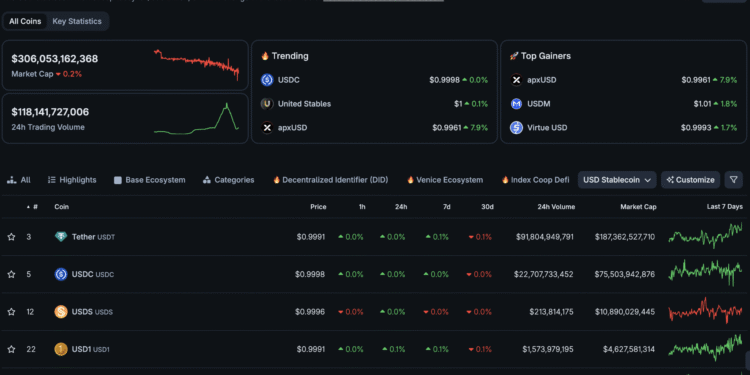Click the USDC logo in the table

click(x=61, y=274)
